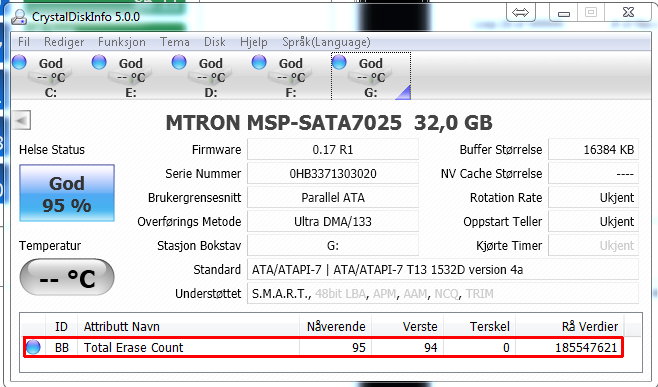
Task: Click the Nåverende column header
Action: [x=335, y=326]
